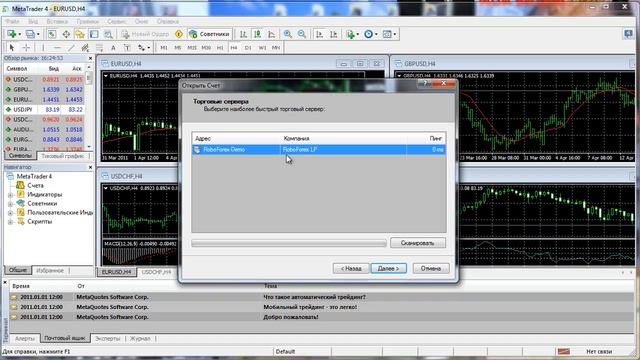Open the Strategy Tester toolbar icon
The height and width of the screenshot is (360, 640).
pos(108,34)
